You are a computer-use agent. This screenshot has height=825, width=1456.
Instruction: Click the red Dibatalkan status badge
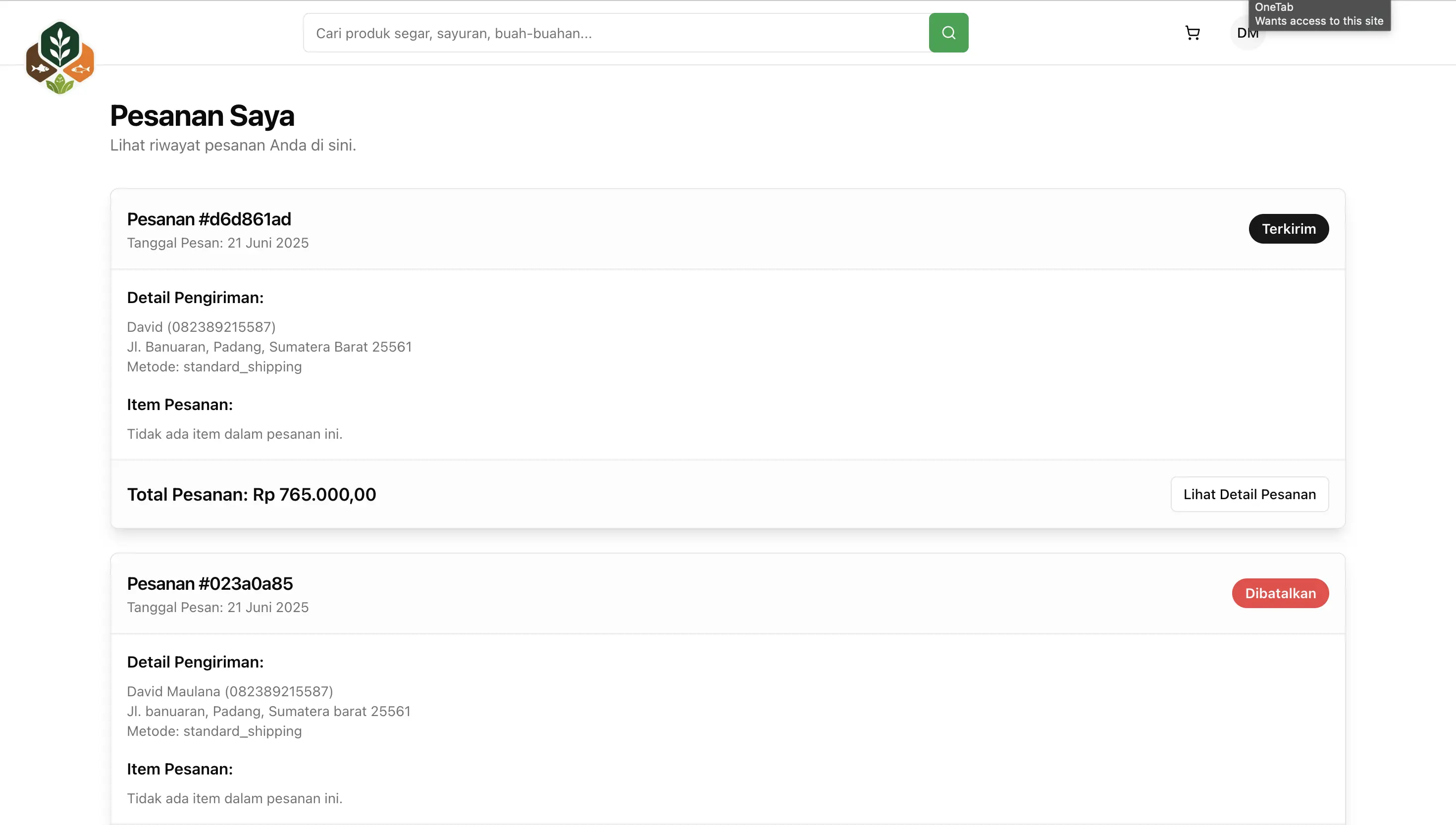1280,593
